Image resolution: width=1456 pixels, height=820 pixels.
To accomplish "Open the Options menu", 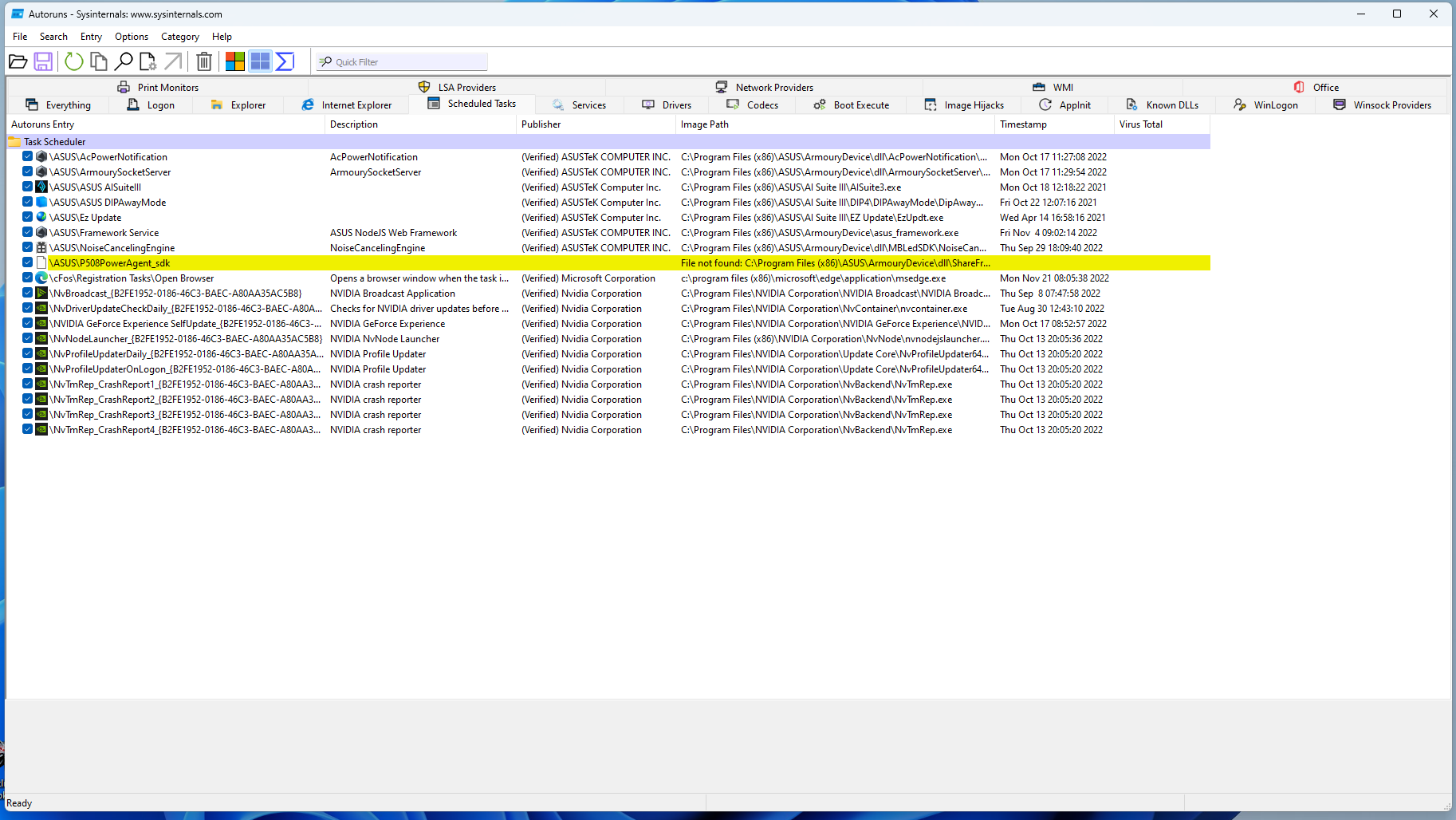I will click(132, 37).
